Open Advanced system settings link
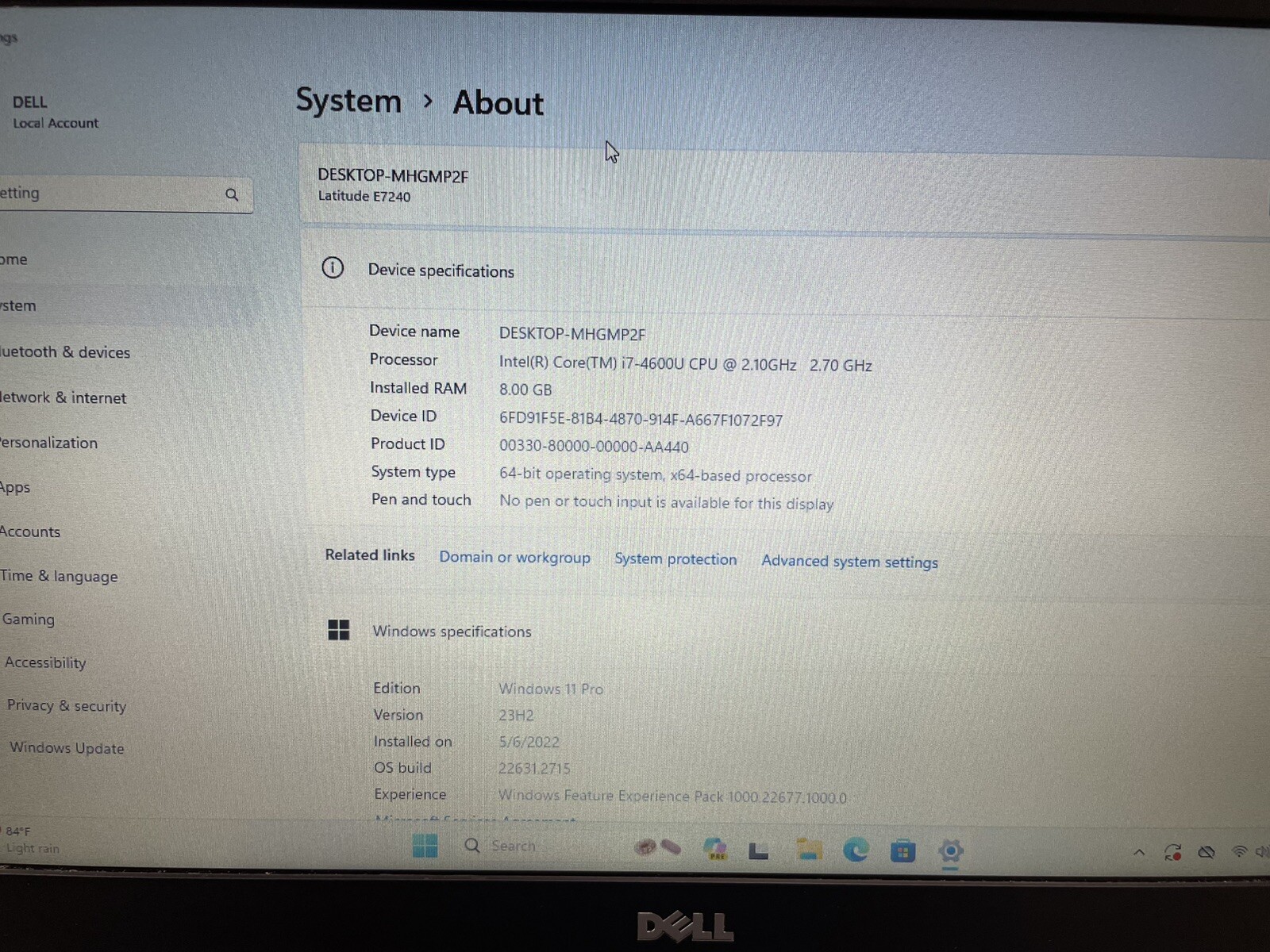The width and height of the screenshot is (1270, 952). (849, 562)
